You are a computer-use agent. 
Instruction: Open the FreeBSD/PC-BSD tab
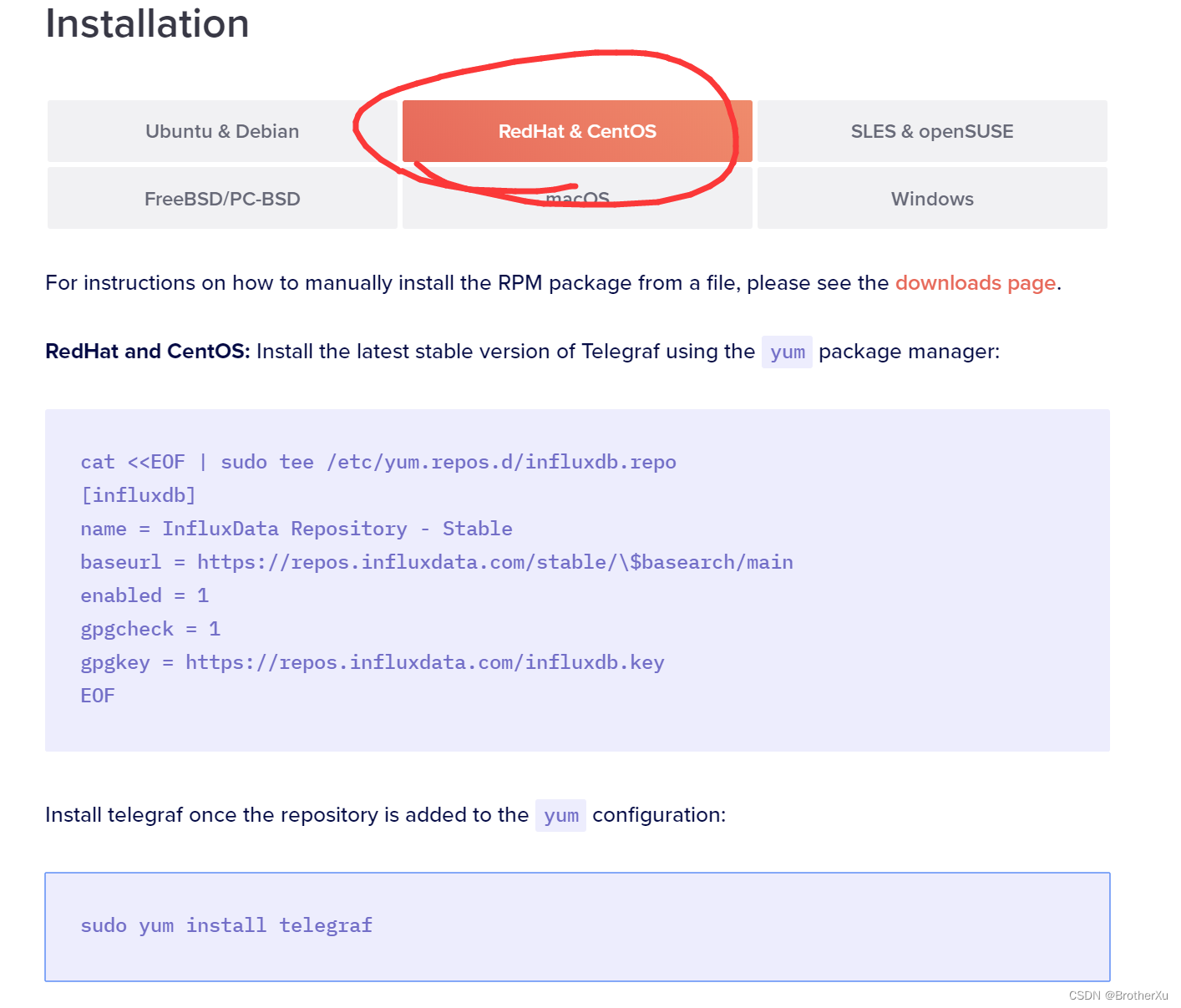tap(222, 198)
